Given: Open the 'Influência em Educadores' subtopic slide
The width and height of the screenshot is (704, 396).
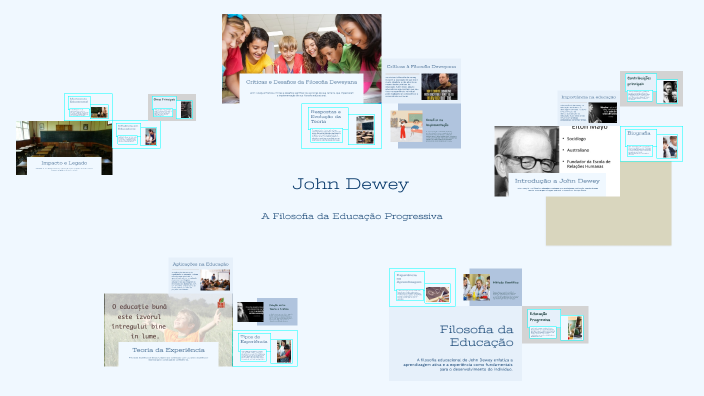Looking at the screenshot, I should pos(136,134).
